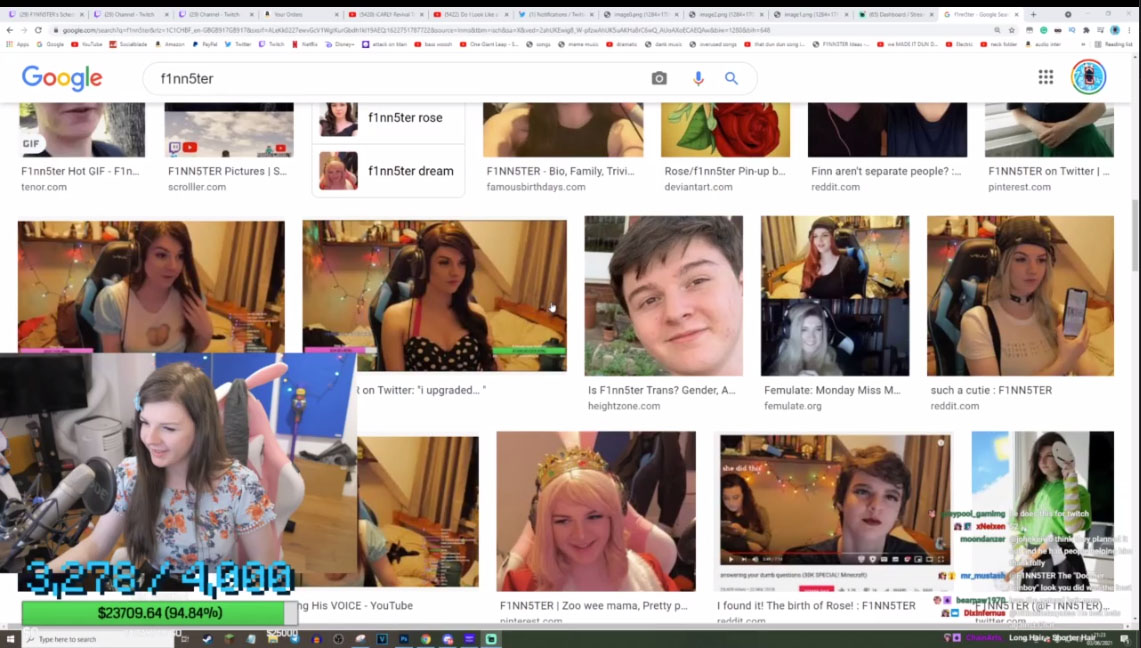Open Photoshop from the taskbar
The image size is (1141, 648).
pos(404,639)
